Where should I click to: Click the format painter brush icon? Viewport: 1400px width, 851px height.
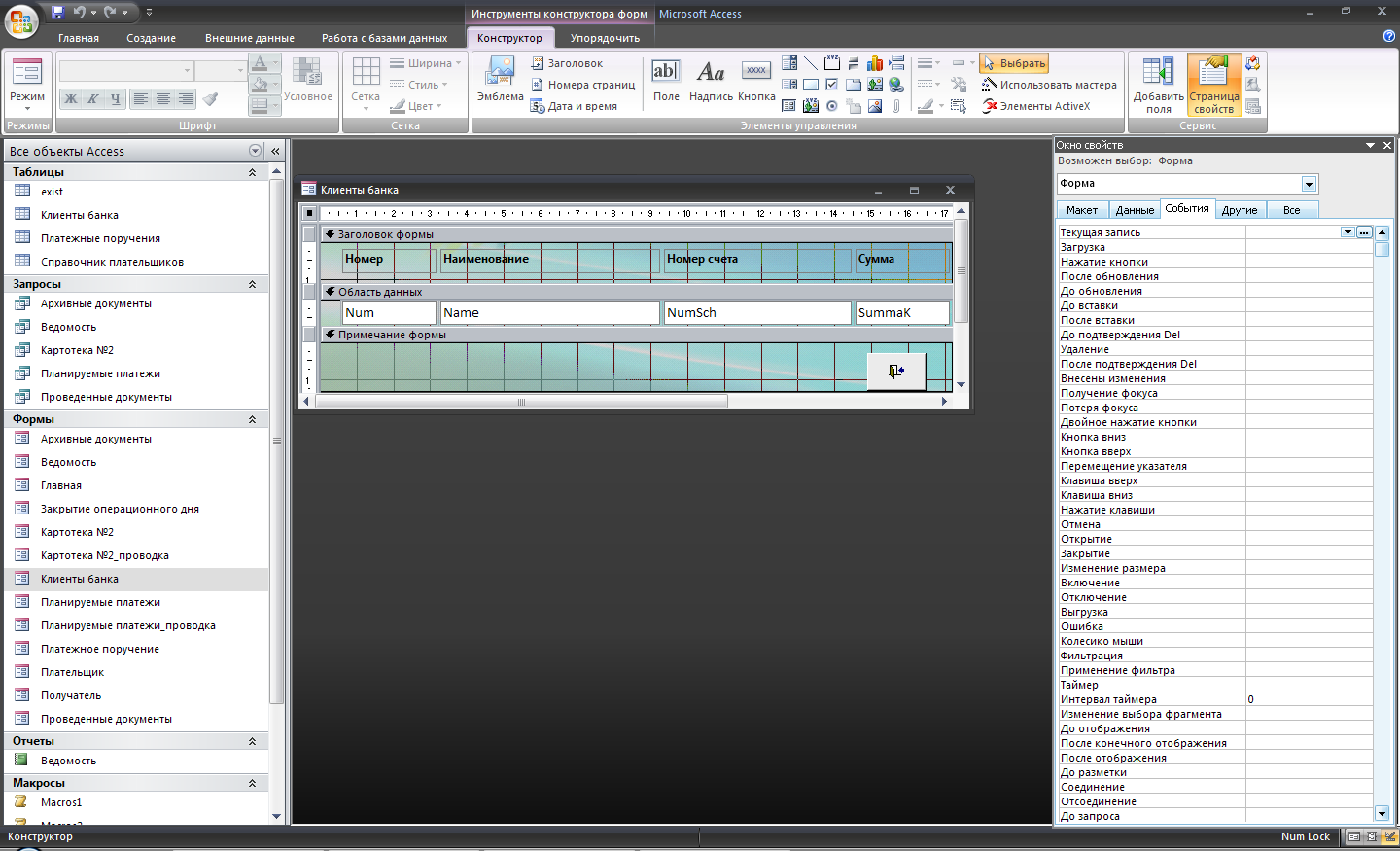[x=211, y=98]
